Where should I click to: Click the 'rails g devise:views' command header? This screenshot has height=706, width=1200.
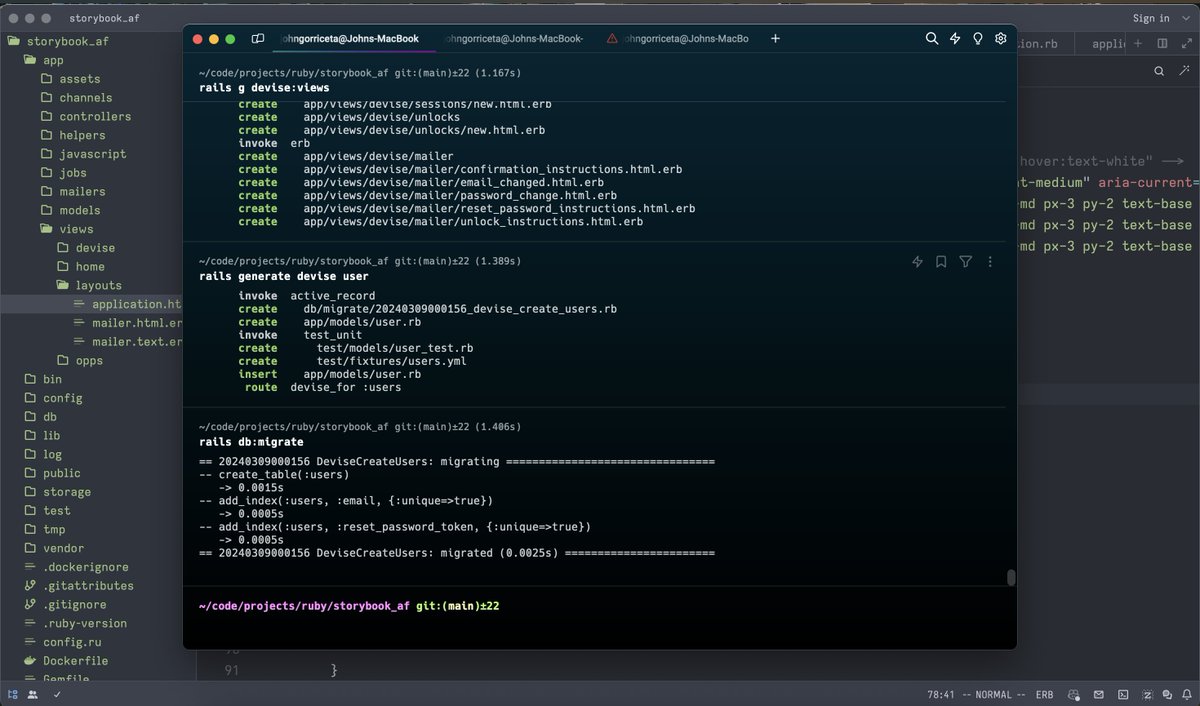click(264, 88)
